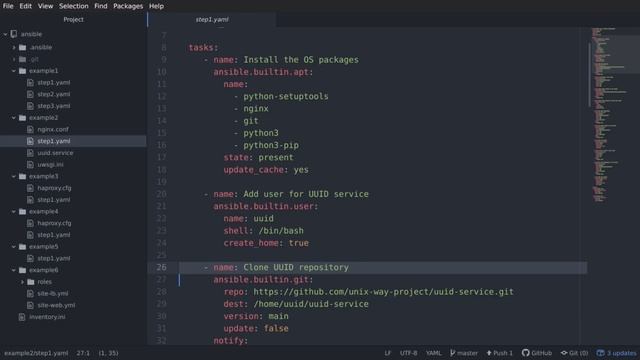Viewport: 640px width, 360px height.
Task: Click file icon next to nginx.conf
Action: tap(30, 129)
